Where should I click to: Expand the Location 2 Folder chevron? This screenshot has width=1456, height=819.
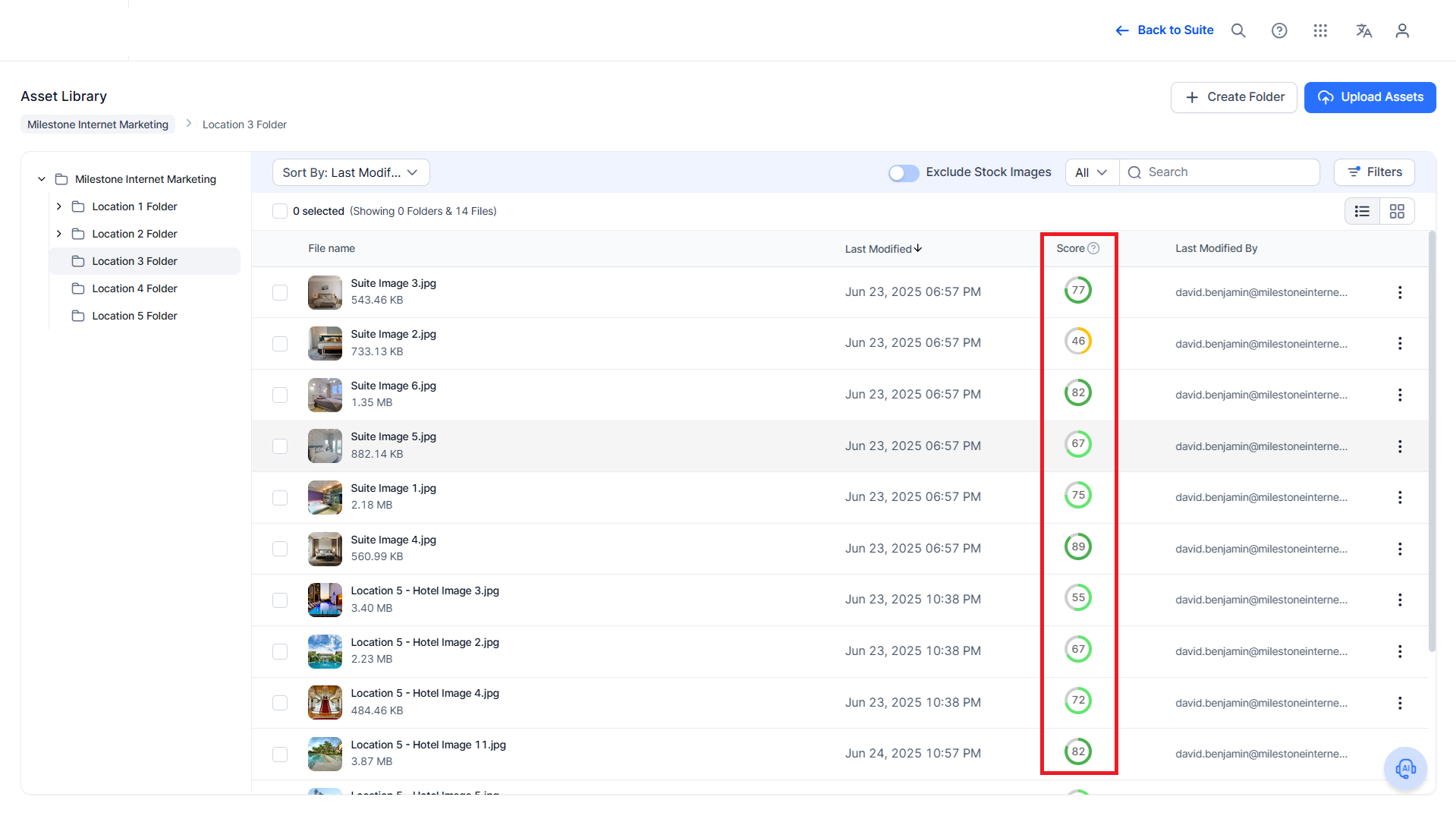(x=58, y=234)
